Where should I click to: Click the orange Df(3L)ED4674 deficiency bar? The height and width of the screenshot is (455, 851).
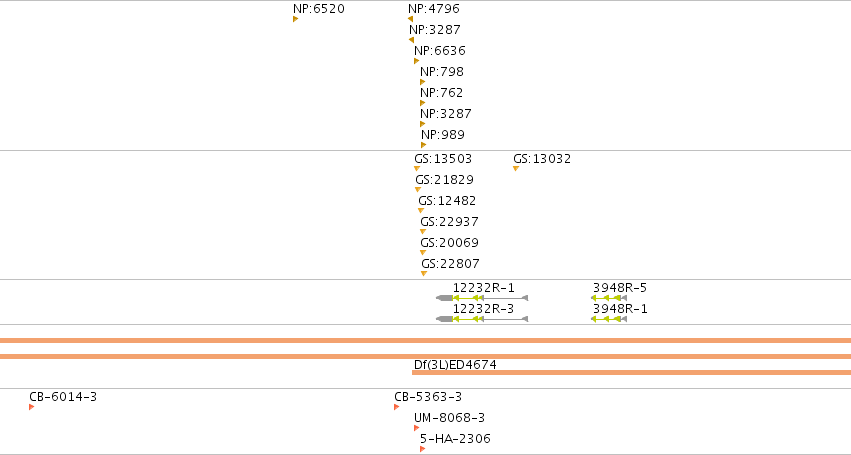click(x=631, y=372)
